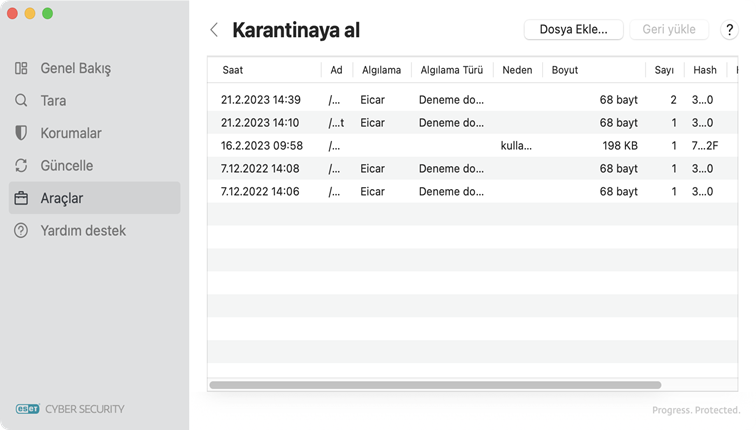Open help with the question mark button

729,30
